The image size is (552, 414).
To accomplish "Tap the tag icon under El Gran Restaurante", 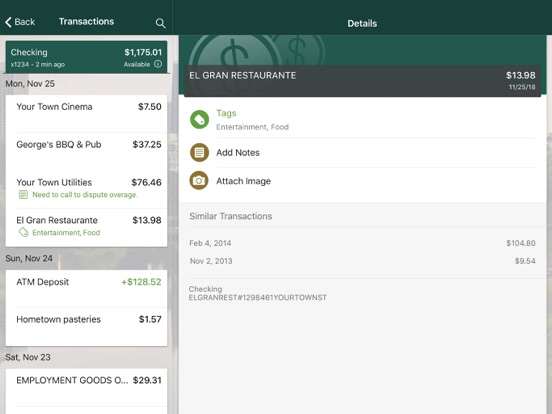I will pyautogui.click(x=23, y=232).
